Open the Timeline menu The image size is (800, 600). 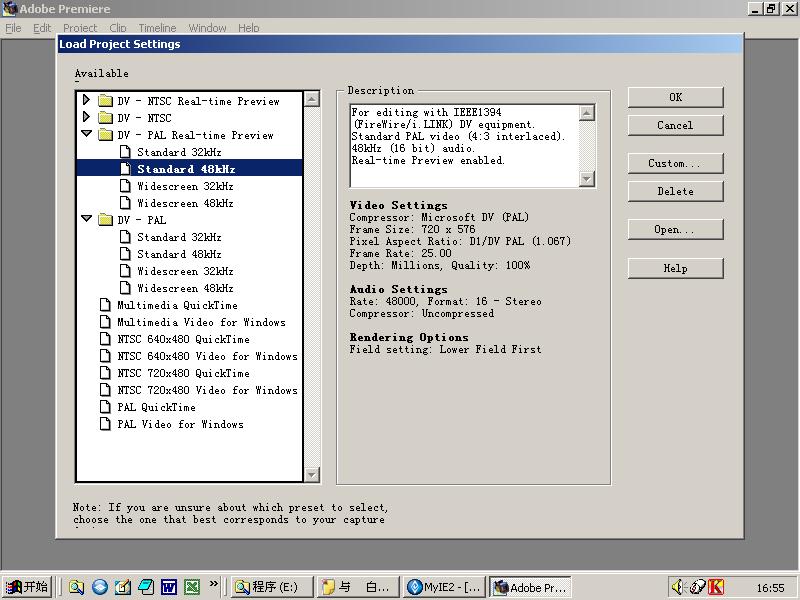click(157, 28)
